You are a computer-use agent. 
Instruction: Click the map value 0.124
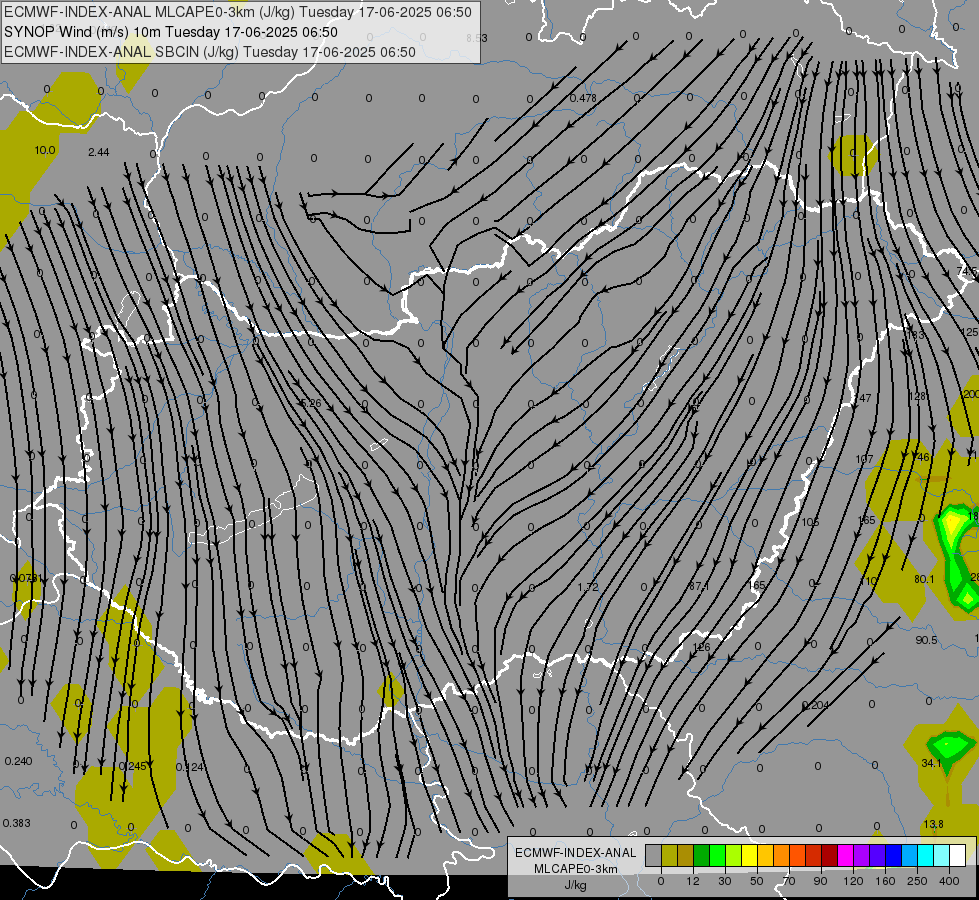189,768
